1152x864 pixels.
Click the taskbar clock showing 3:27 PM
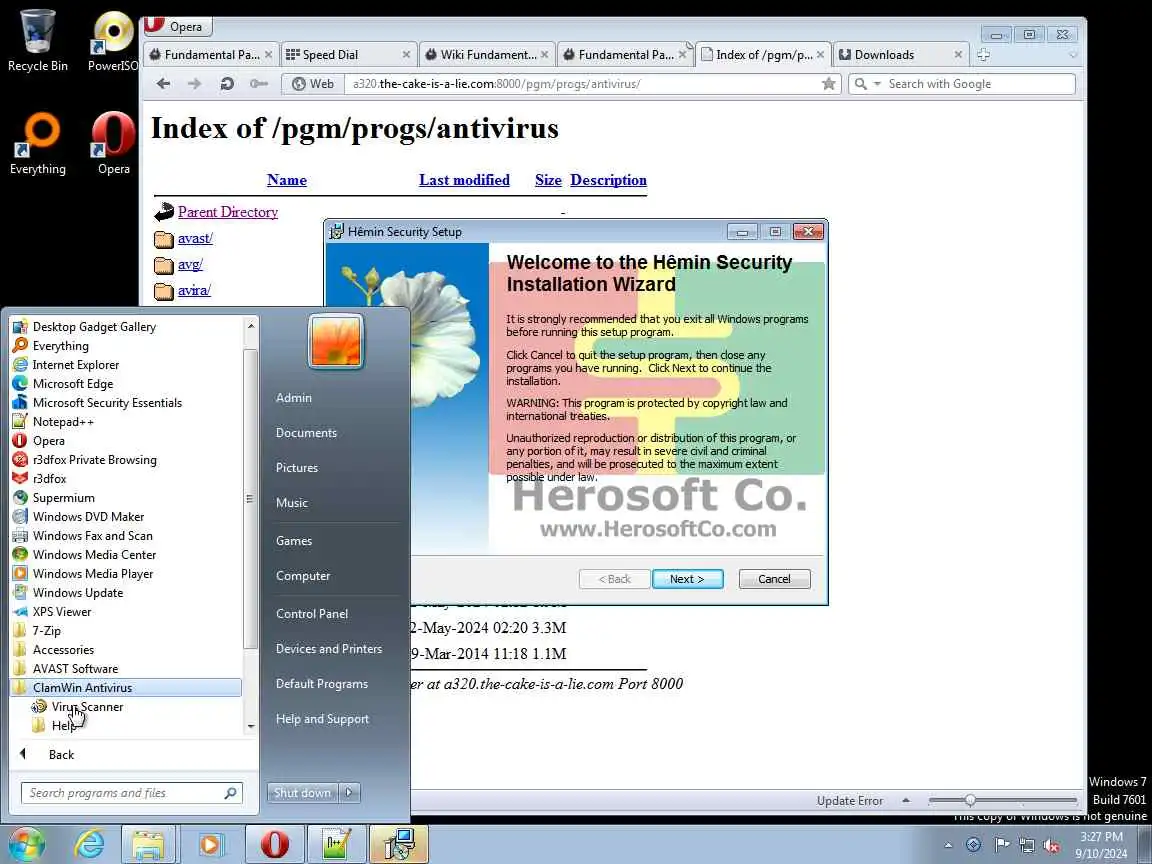1101,845
